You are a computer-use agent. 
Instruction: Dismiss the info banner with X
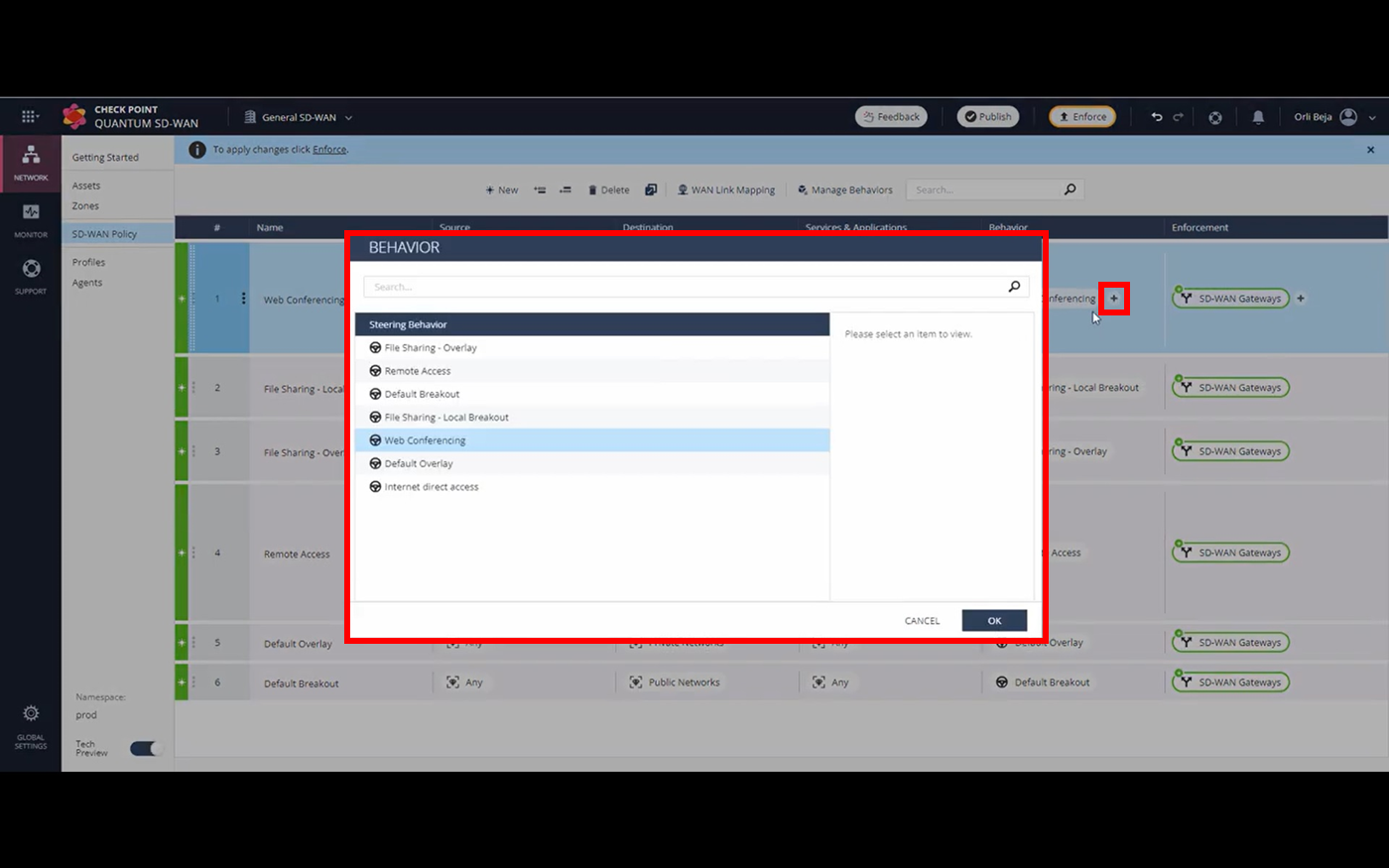[x=1370, y=150]
